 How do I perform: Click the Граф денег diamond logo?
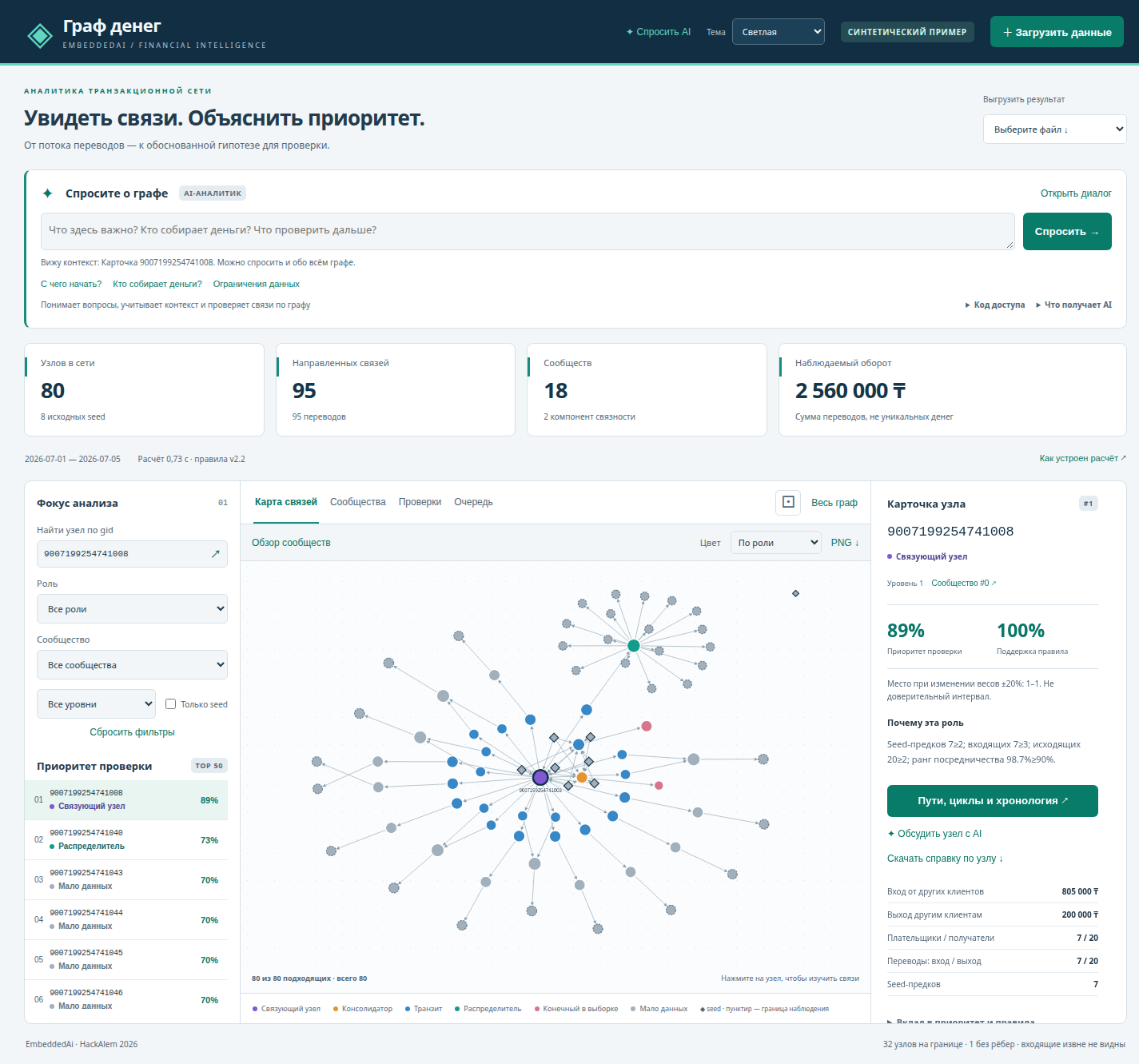click(40, 35)
